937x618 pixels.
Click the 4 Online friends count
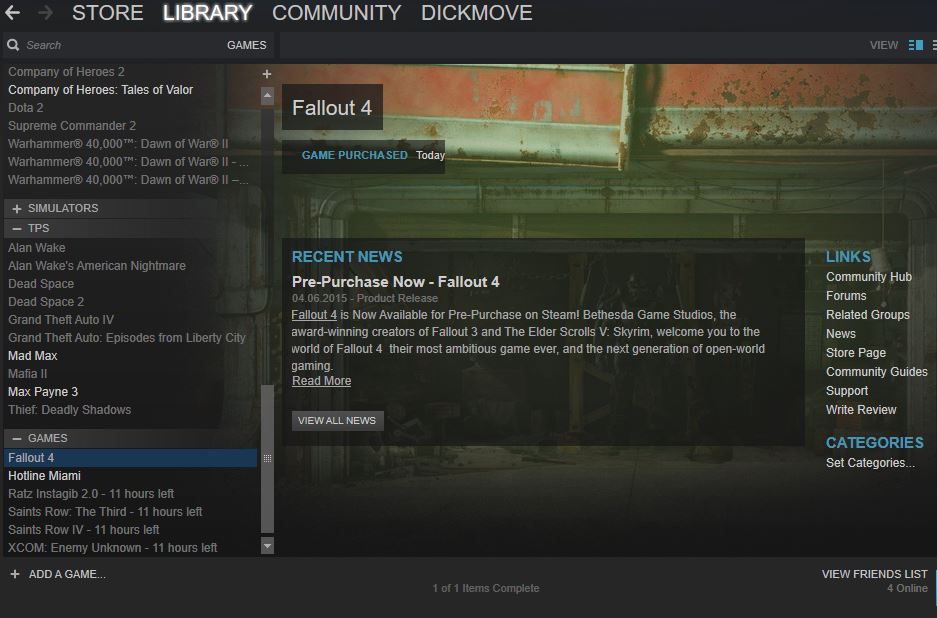907,588
